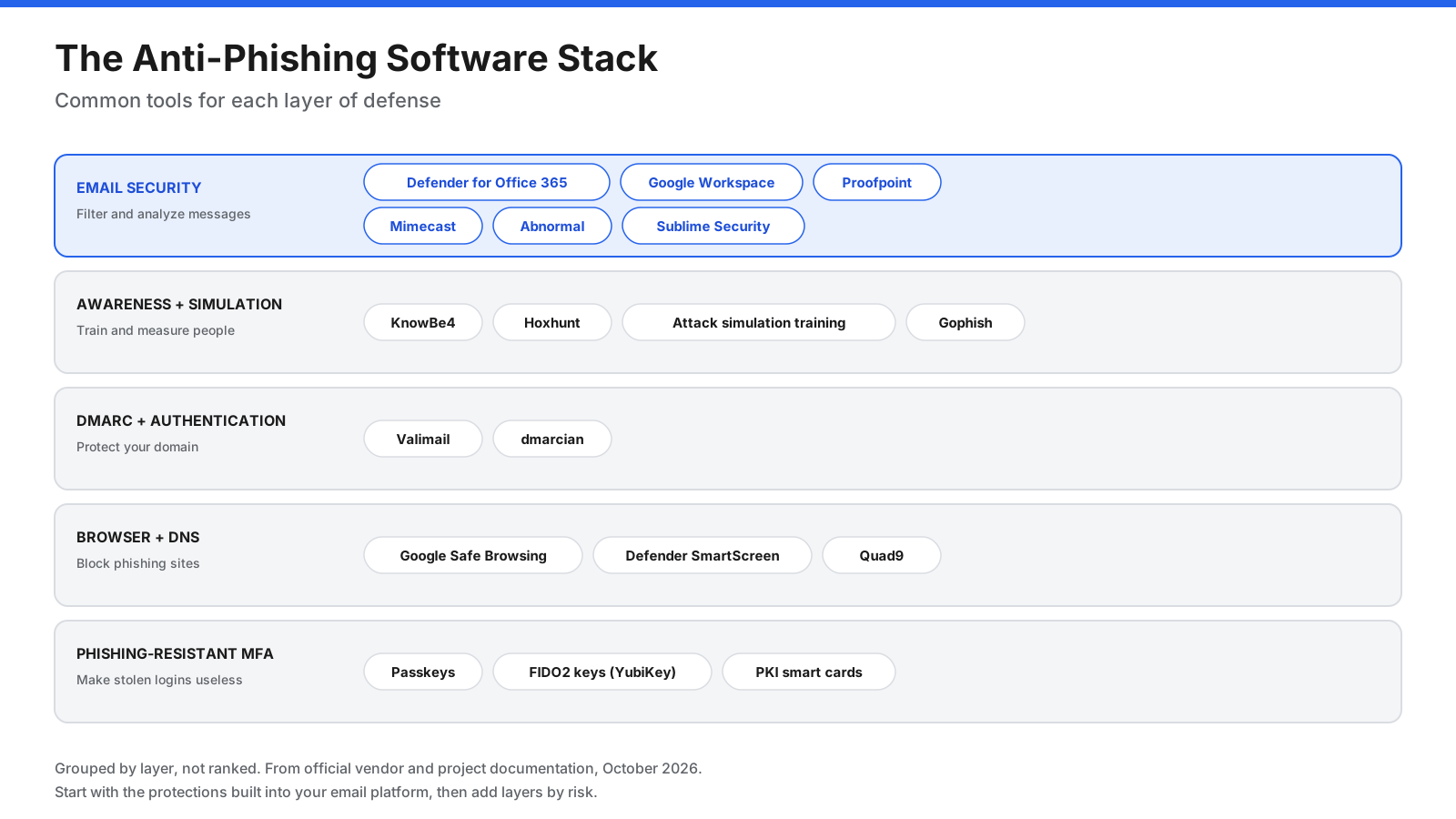Click the 'Grouped by layer, not ranked' footnote
The width and height of the screenshot is (1456, 819).
click(x=379, y=768)
